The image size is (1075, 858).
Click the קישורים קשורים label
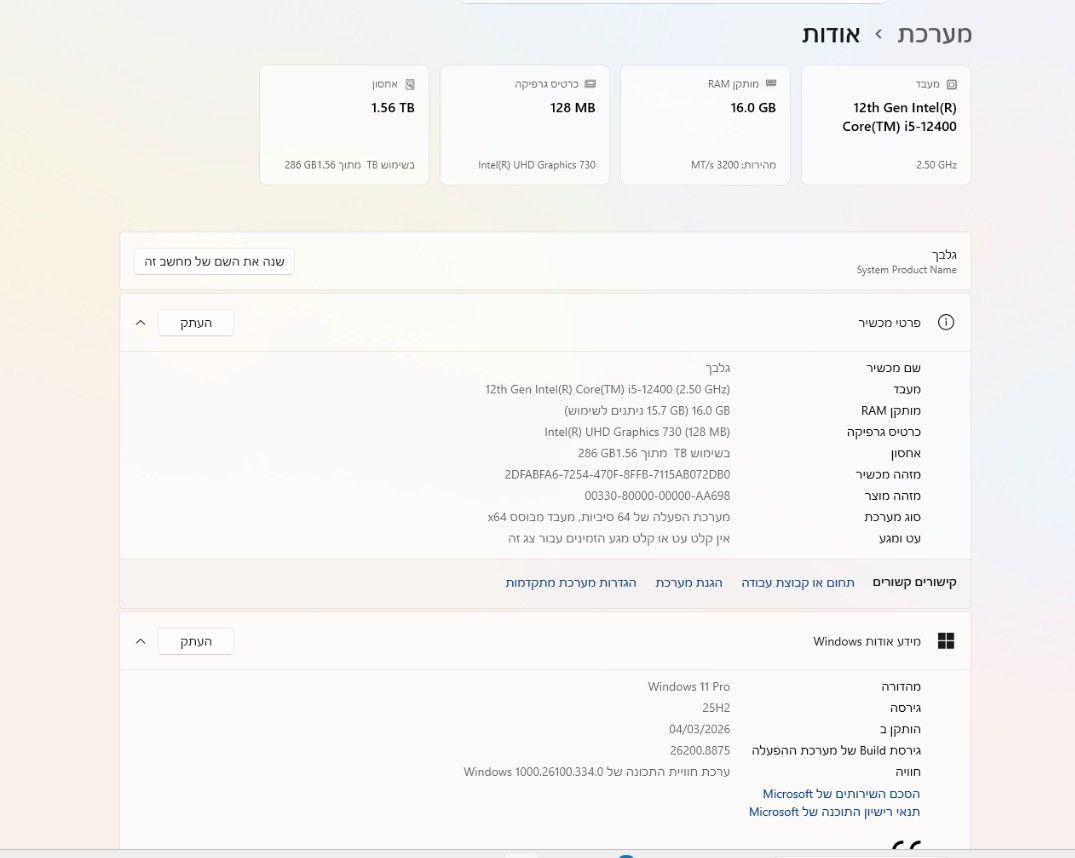[x=915, y=582]
